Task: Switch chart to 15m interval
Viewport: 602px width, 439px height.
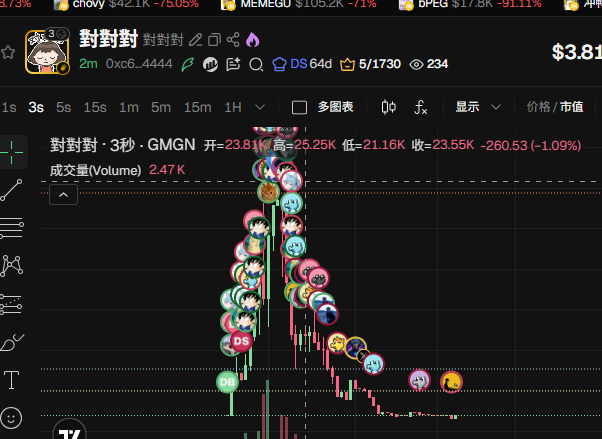Action: 197,107
